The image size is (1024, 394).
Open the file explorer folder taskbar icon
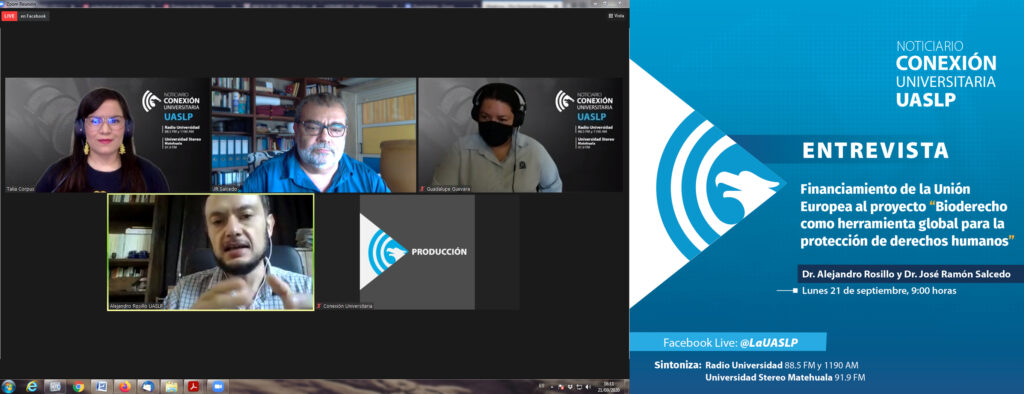pos(170,387)
